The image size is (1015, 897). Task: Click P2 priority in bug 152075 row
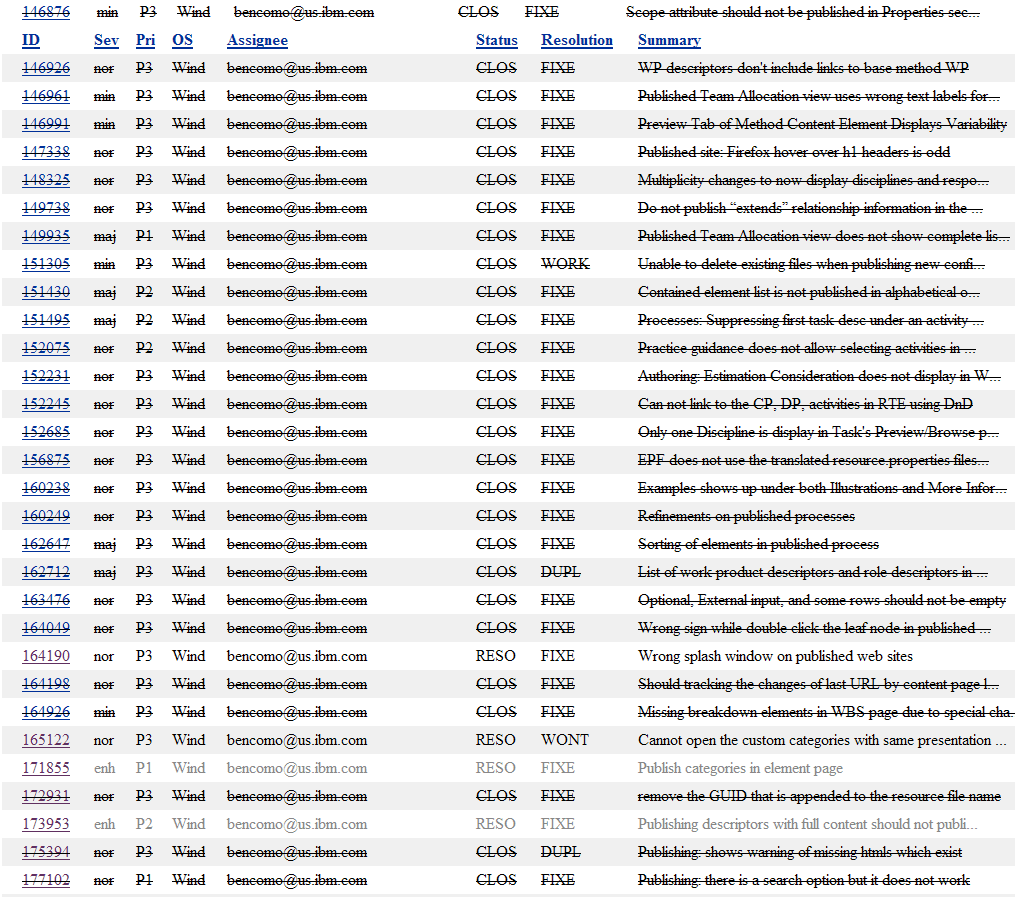[x=144, y=348]
